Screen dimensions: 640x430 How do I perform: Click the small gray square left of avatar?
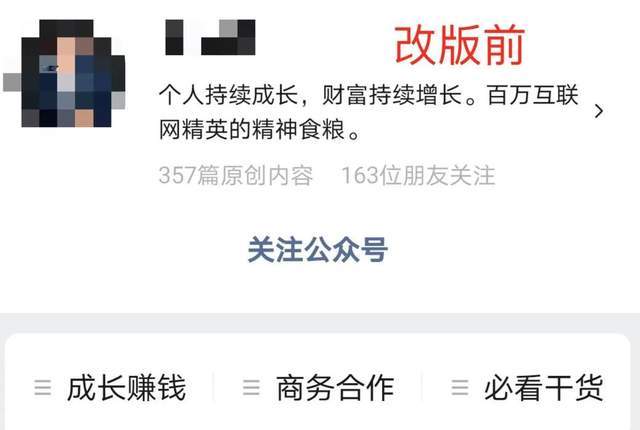click(x=12, y=82)
